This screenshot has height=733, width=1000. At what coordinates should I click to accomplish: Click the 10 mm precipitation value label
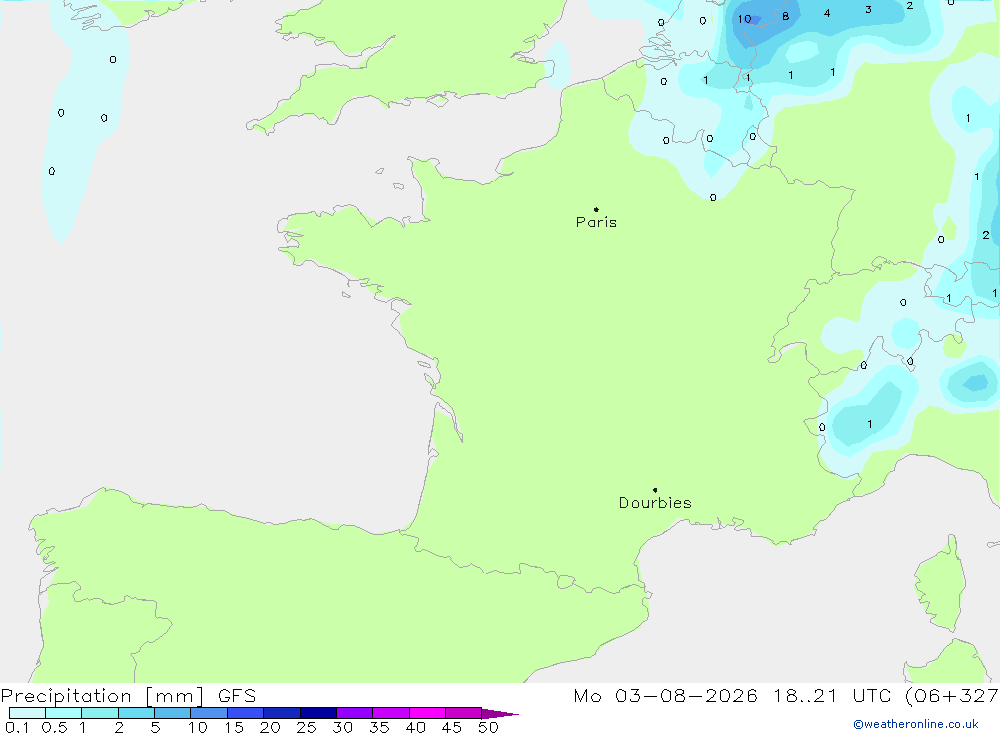click(744, 19)
